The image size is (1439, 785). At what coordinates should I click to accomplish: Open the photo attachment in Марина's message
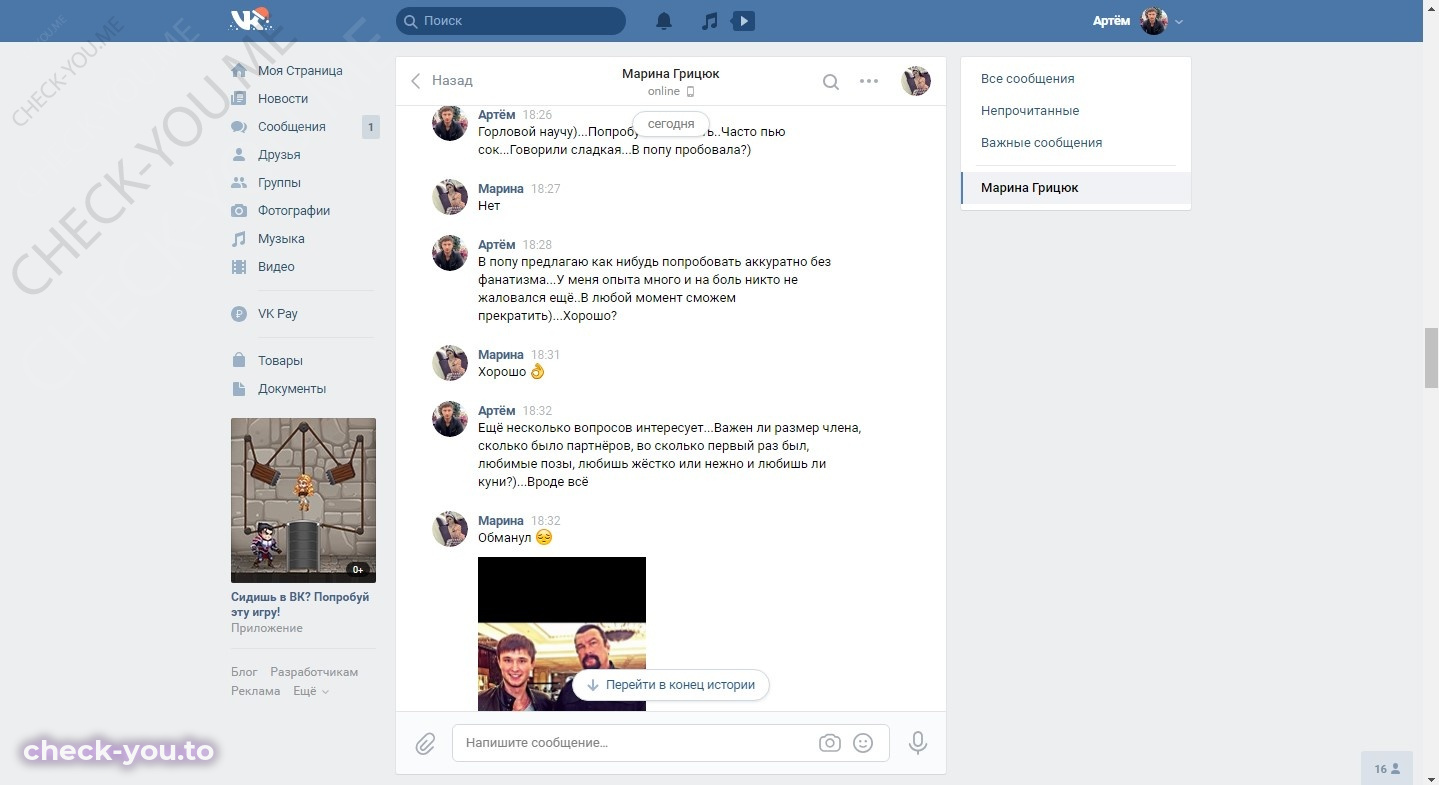coord(562,634)
